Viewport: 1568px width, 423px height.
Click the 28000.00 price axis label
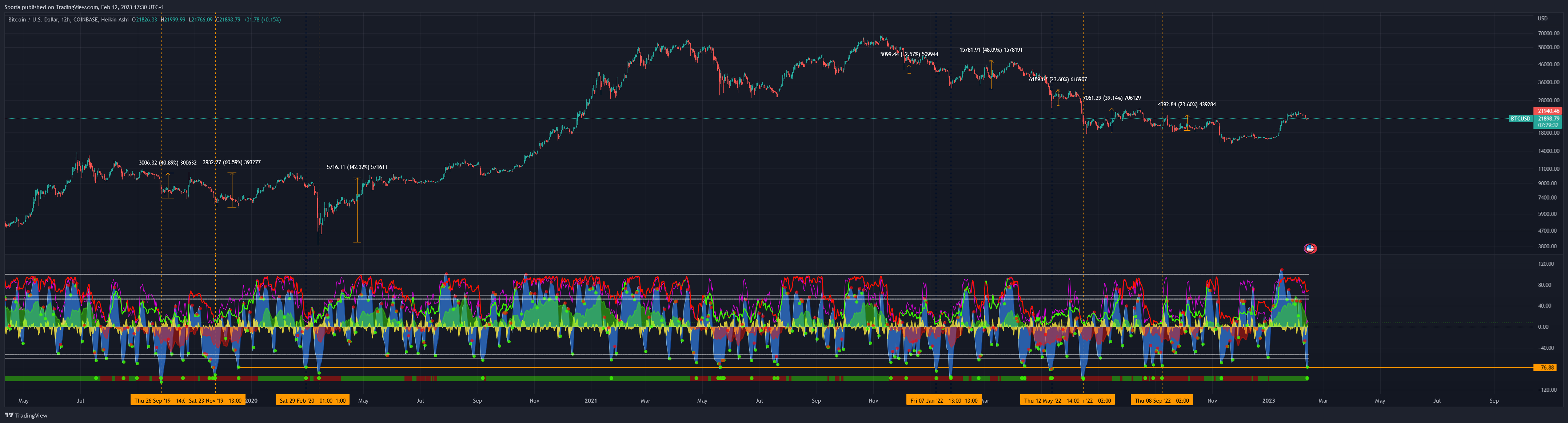pos(1548,100)
